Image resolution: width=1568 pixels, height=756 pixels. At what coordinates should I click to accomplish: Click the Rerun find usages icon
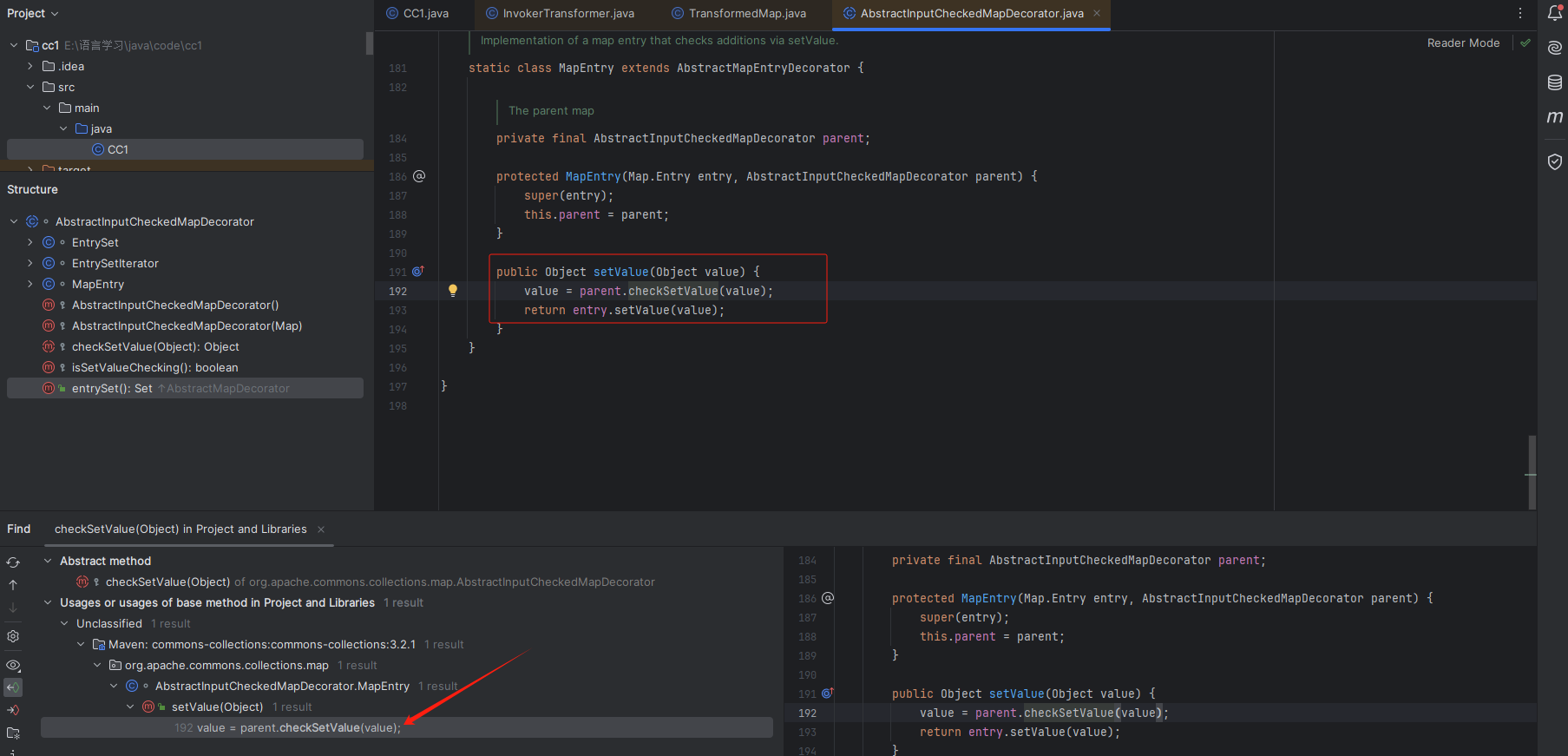tap(13, 562)
